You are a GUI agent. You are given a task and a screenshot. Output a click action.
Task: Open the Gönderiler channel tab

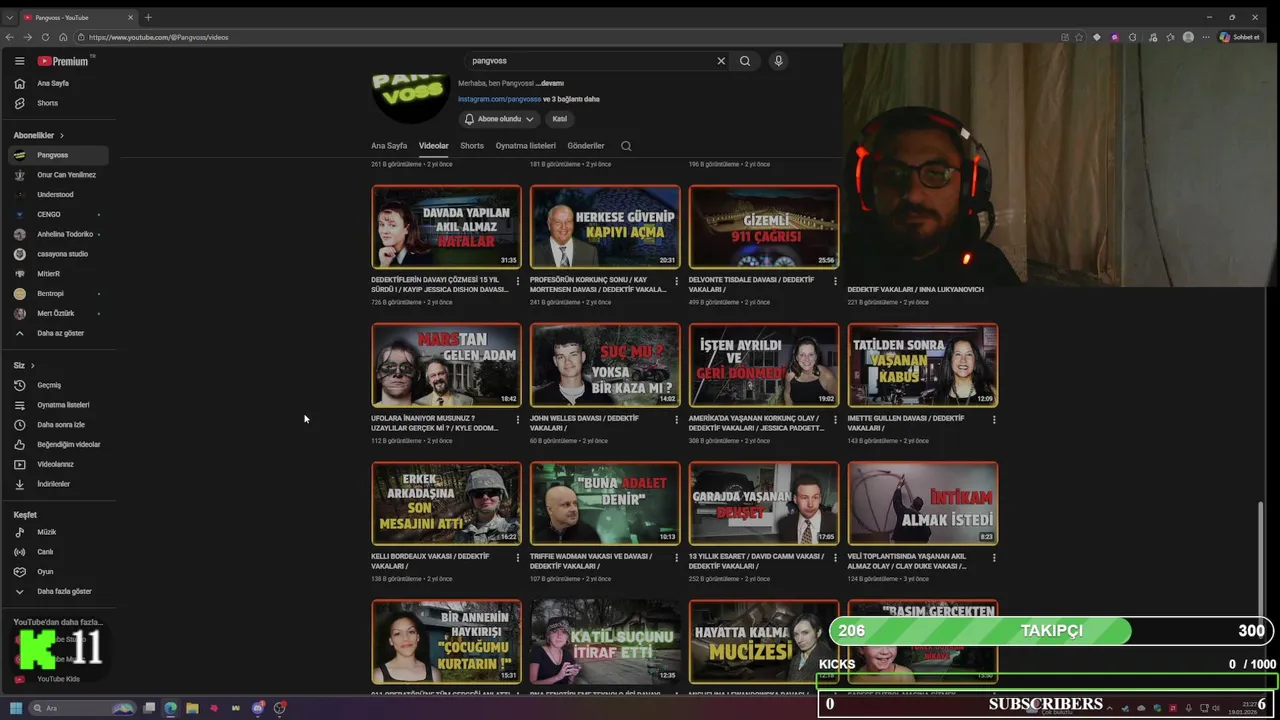[x=586, y=146]
